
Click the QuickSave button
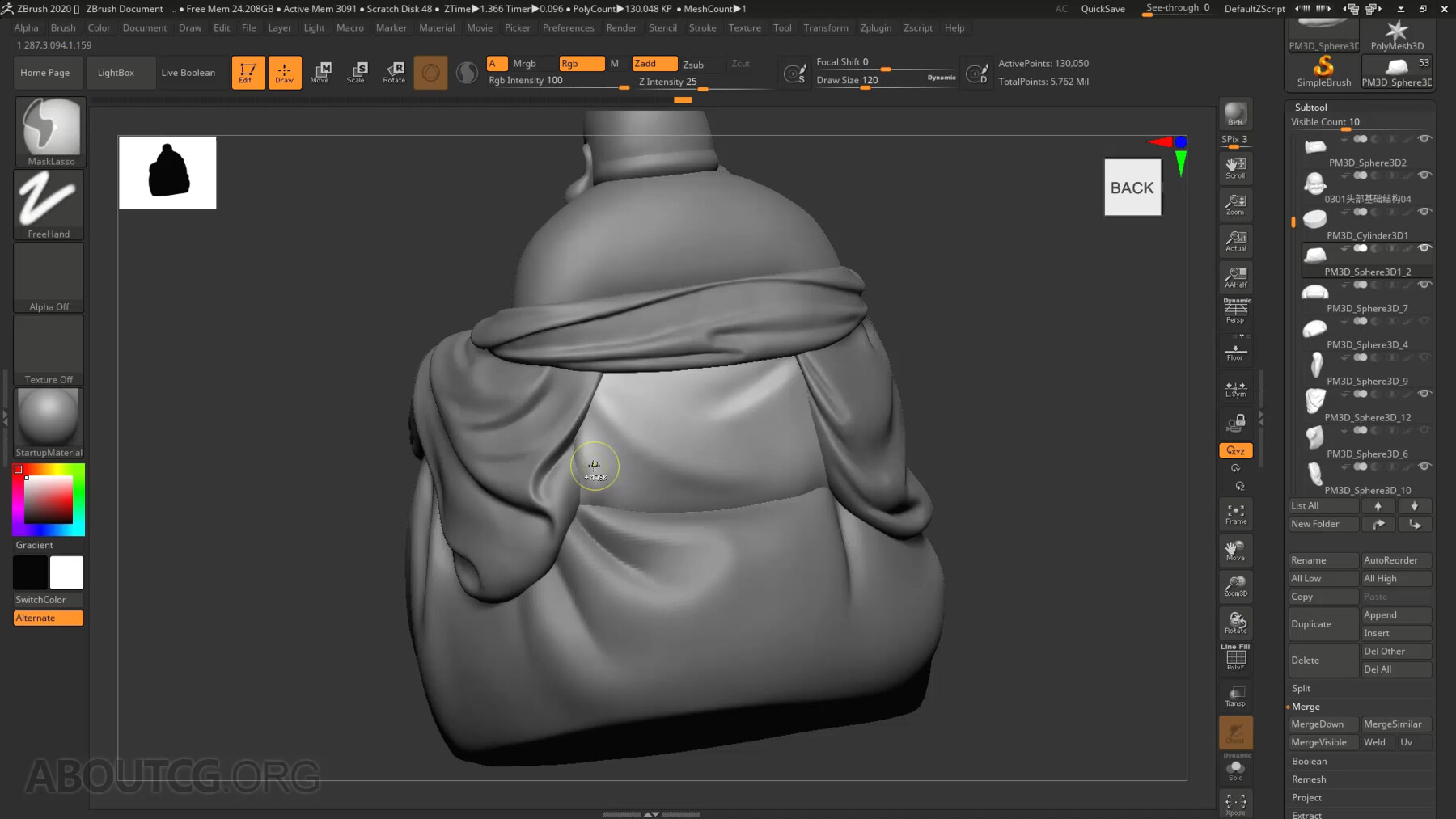[1103, 9]
